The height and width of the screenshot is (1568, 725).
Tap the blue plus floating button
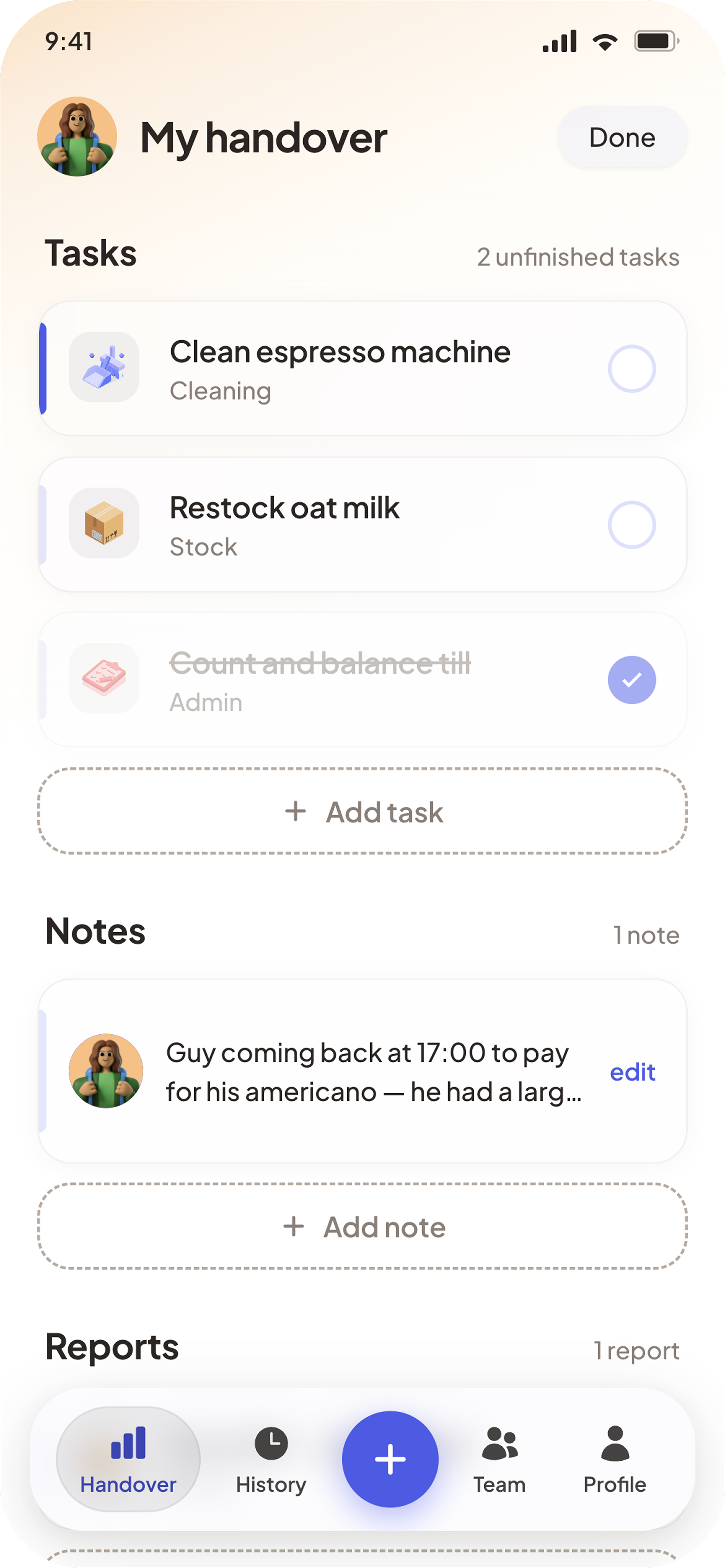[x=390, y=1458]
